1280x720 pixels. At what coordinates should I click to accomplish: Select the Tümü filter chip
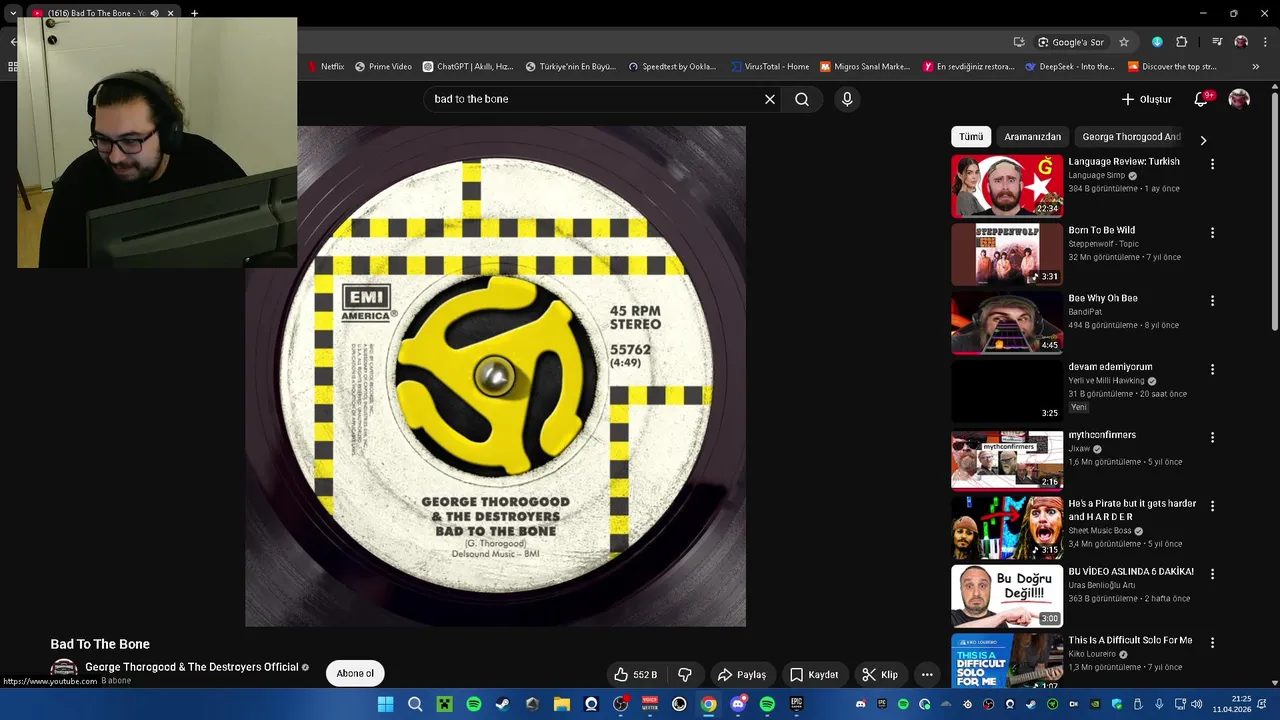[971, 137]
